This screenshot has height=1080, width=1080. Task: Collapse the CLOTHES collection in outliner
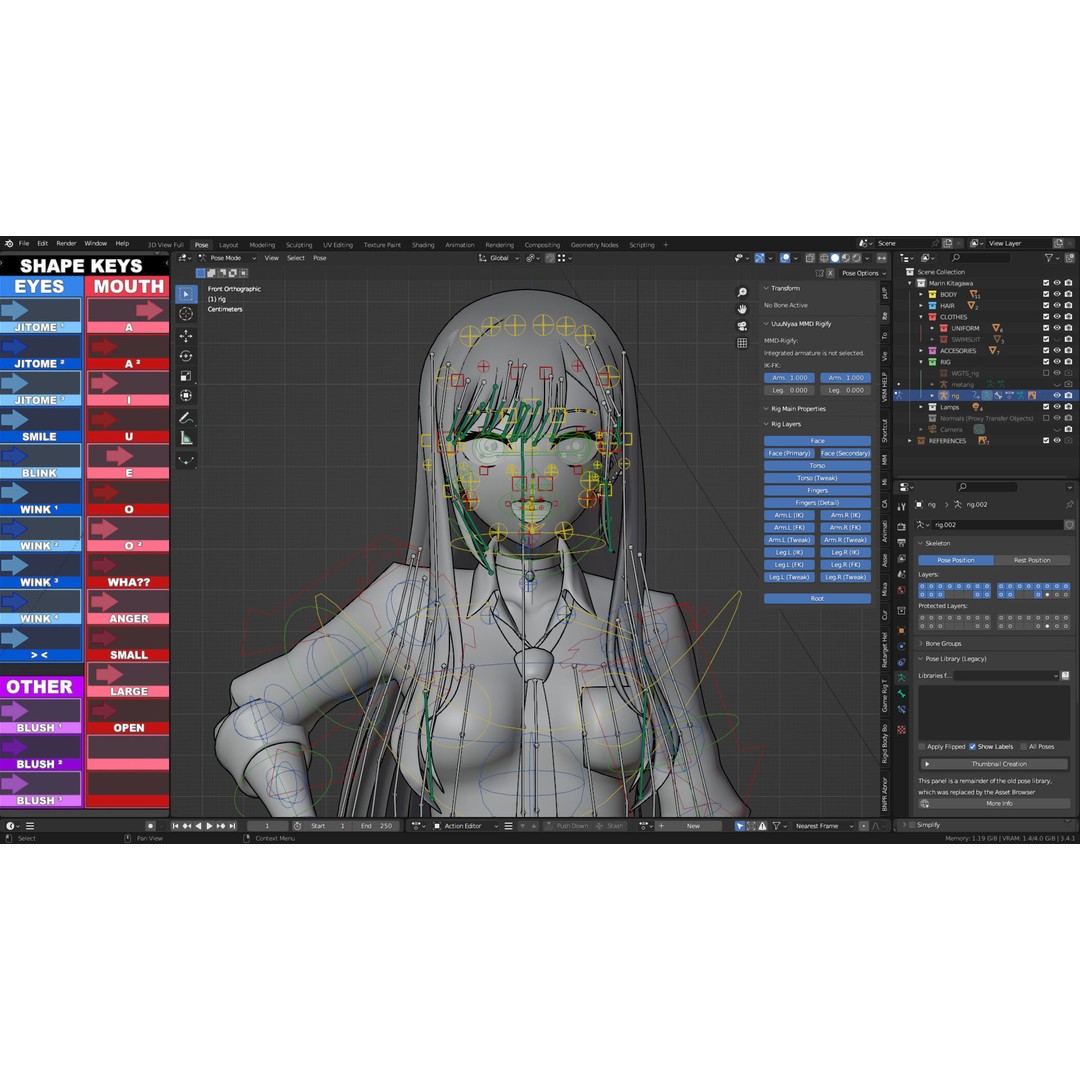(921, 317)
